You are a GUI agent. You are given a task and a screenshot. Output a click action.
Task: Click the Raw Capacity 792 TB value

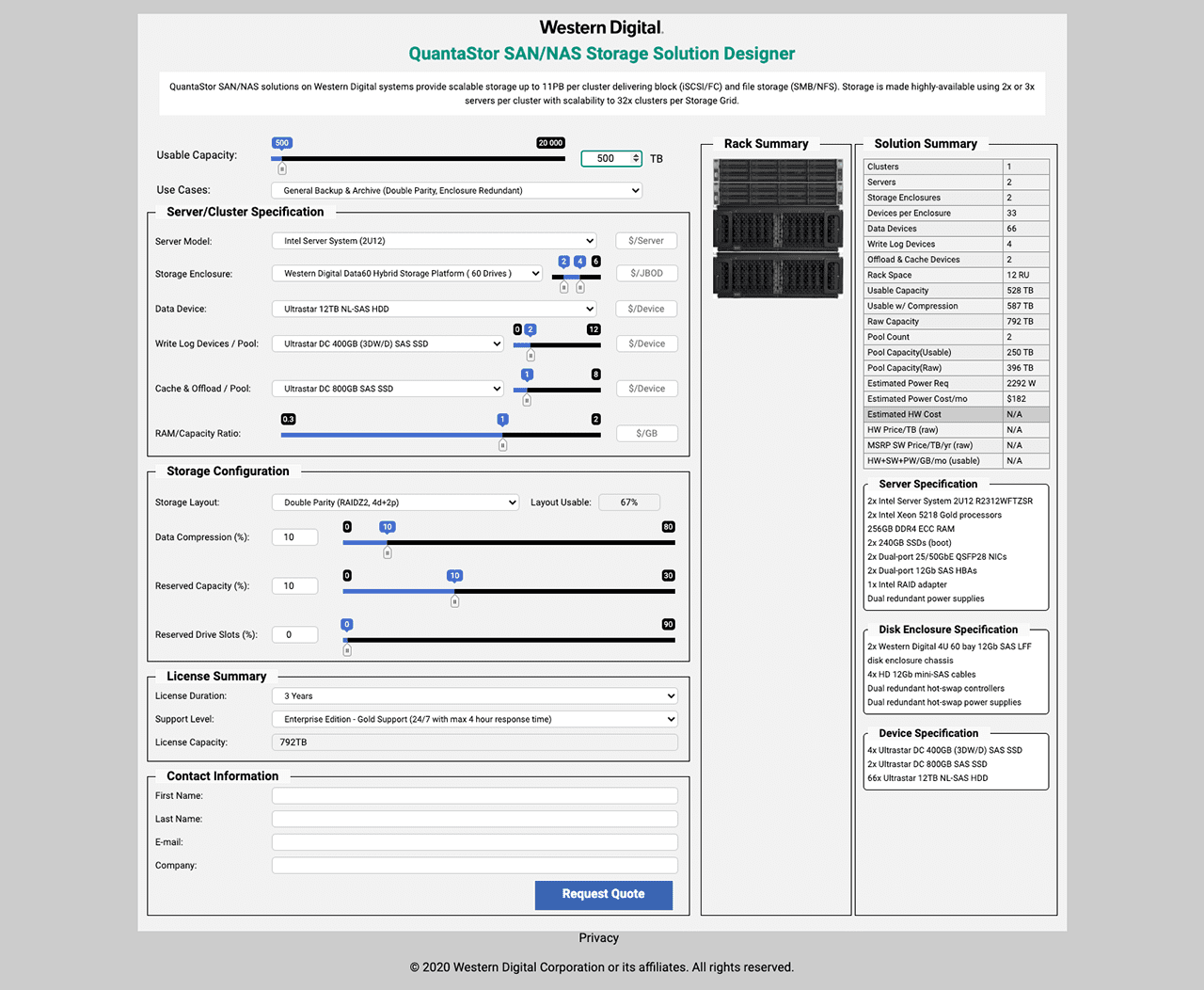click(1020, 322)
